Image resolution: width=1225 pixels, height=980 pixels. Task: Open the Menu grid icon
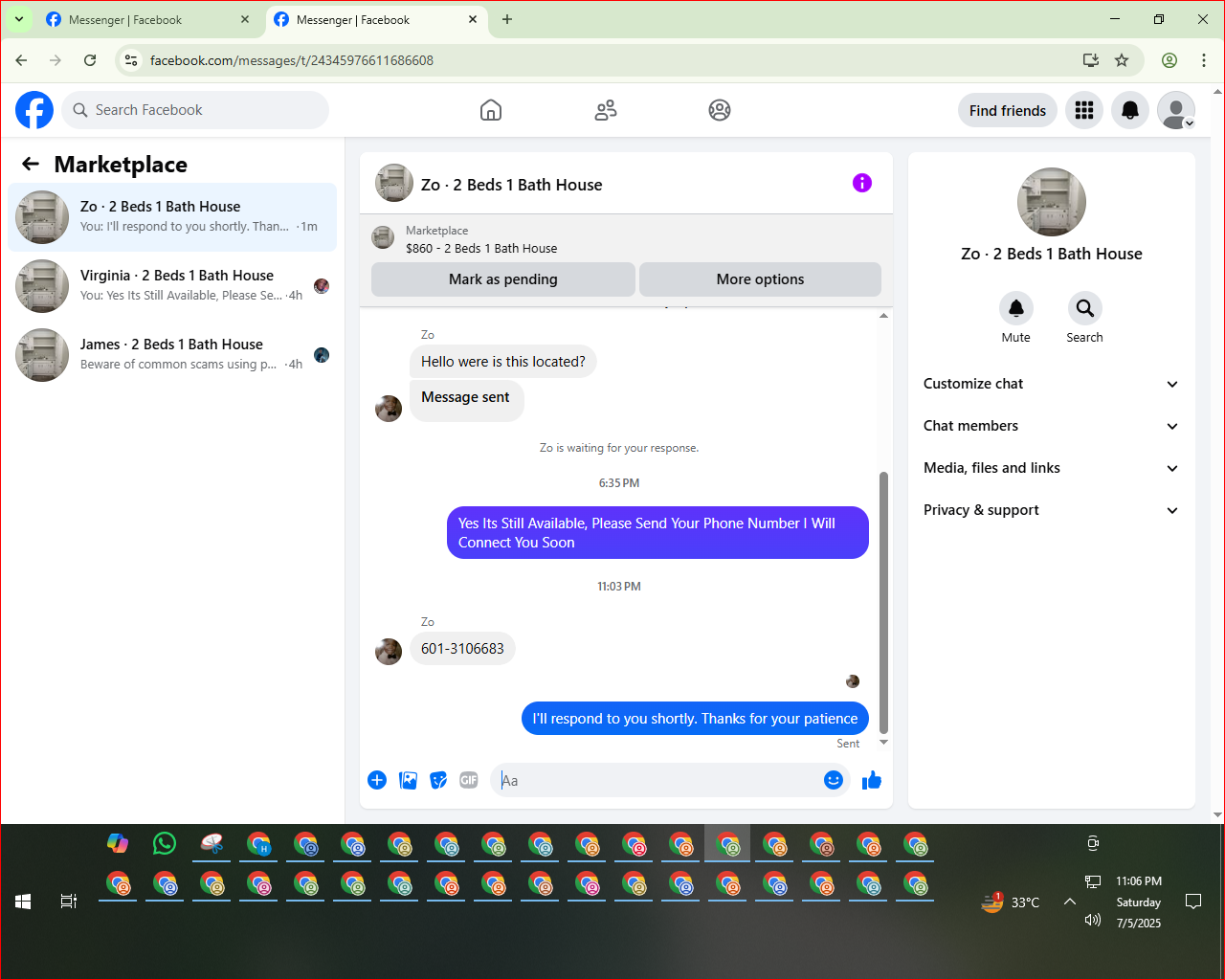point(1084,110)
